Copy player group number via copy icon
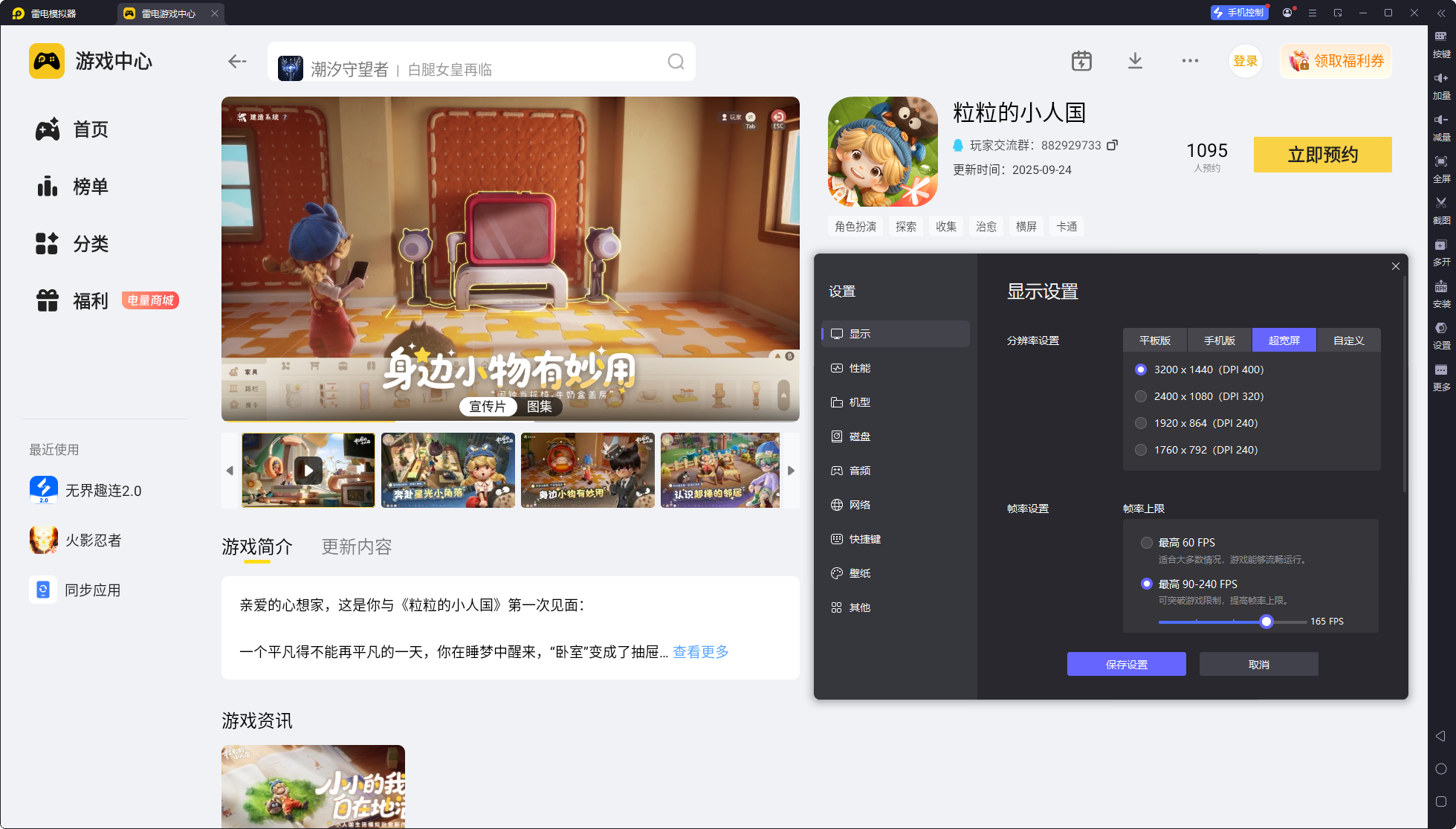Viewport: 1456px width, 829px height. pyautogui.click(x=1112, y=145)
